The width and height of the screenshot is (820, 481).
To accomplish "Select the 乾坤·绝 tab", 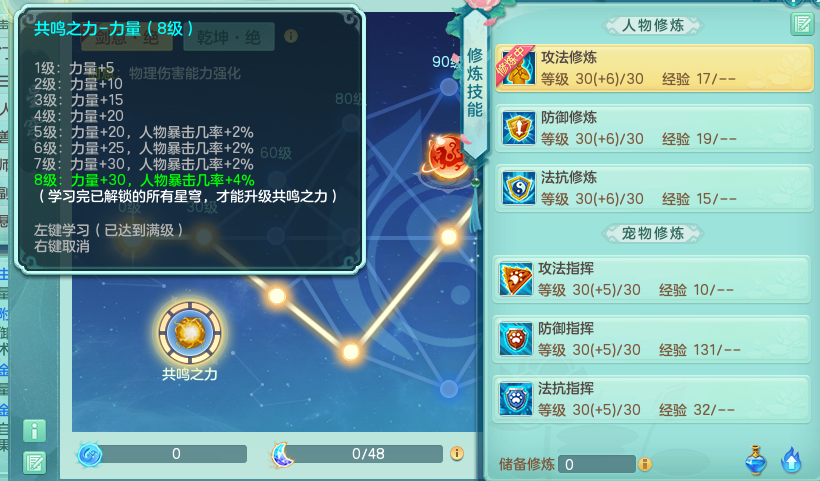I will [x=229, y=37].
